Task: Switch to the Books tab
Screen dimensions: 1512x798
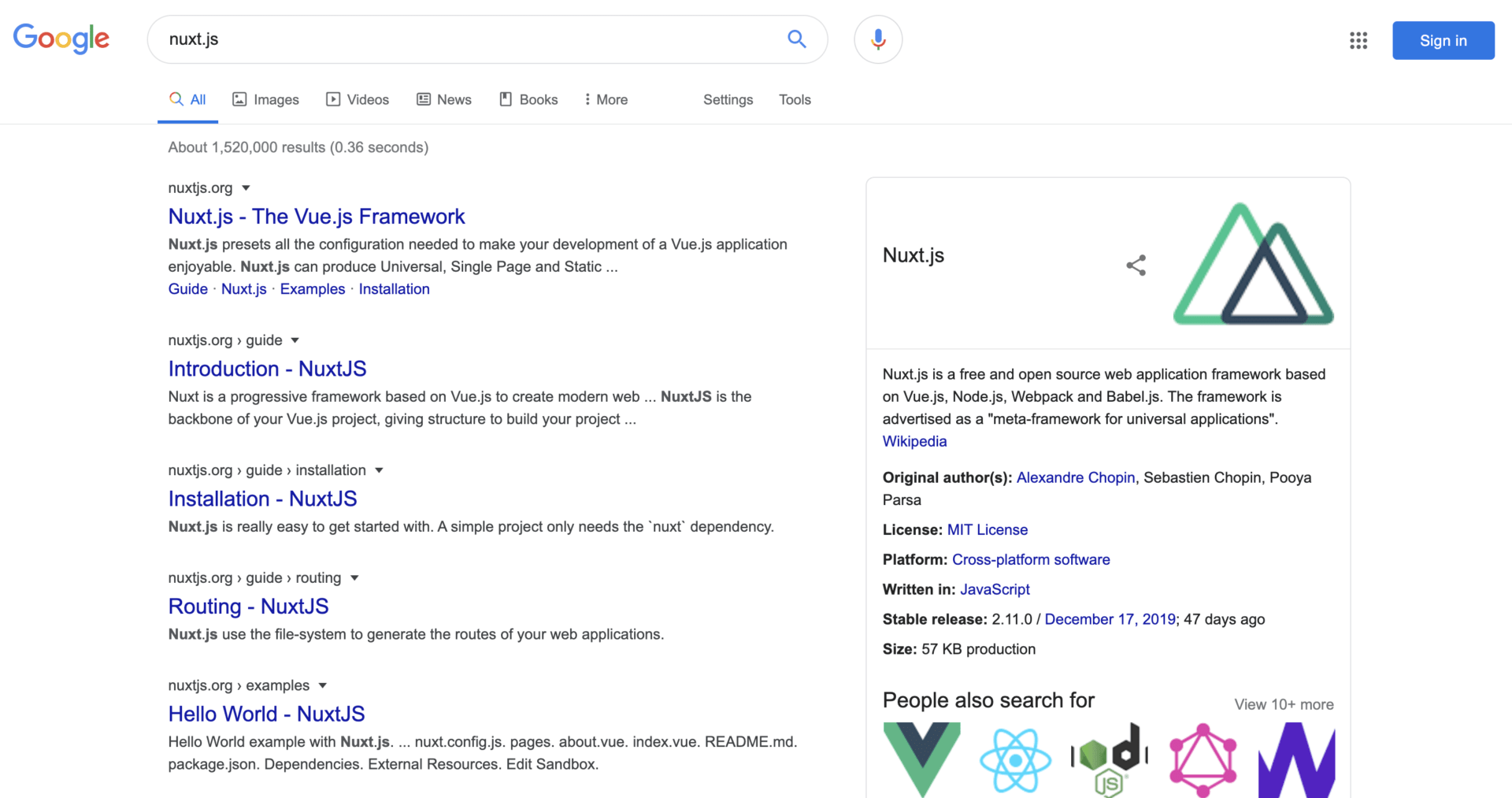Action: click(528, 100)
